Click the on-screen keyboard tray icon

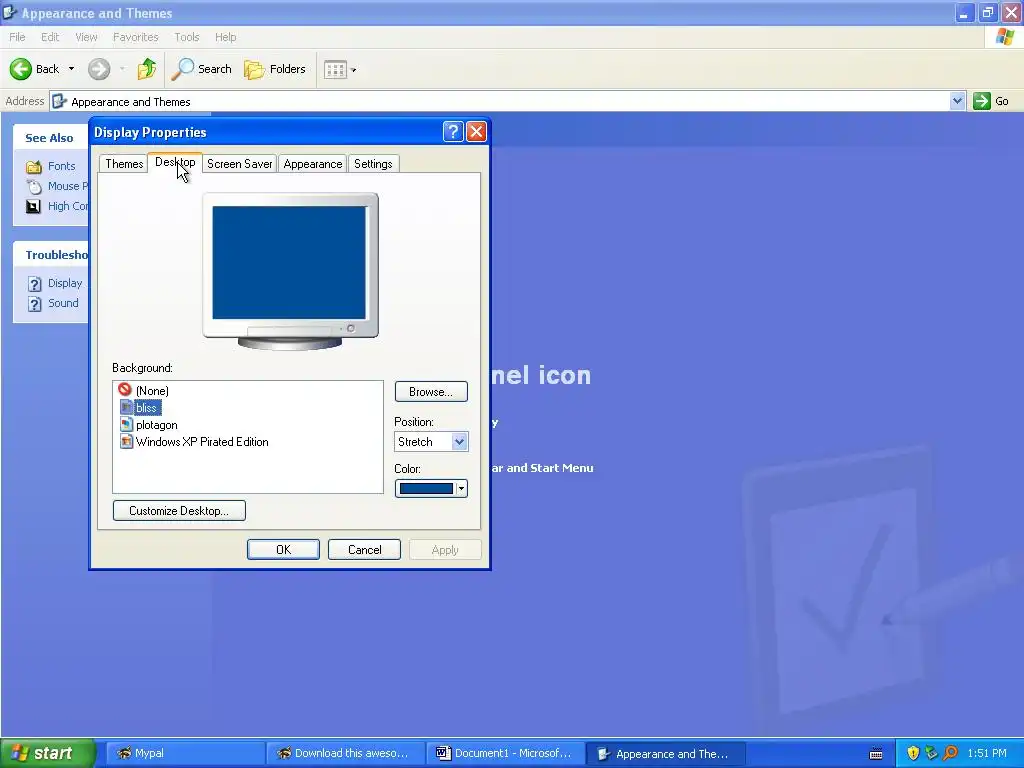point(876,754)
